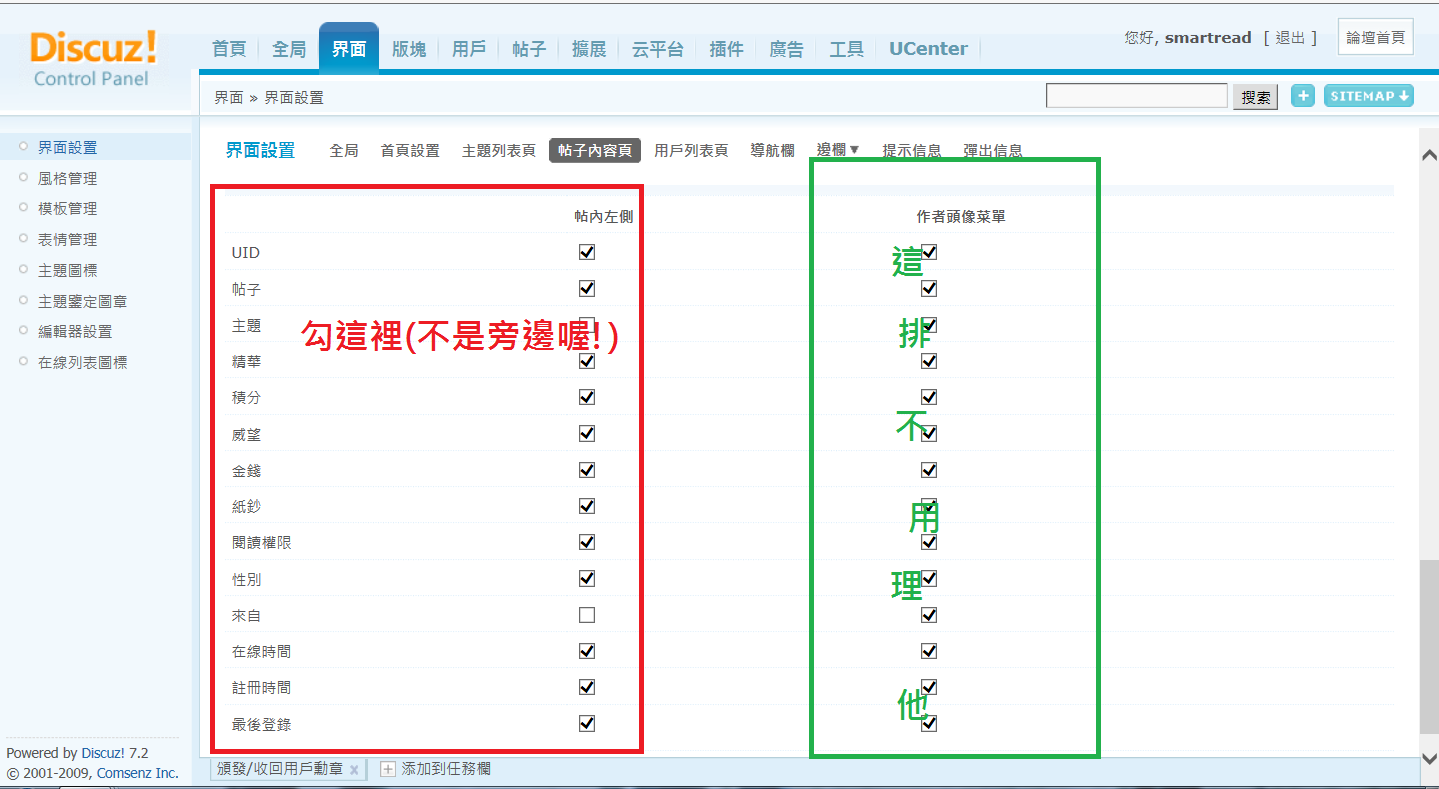Open the 首頁 top navigation tab
Image resolution: width=1439 pixels, height=789 pixels.
229,49
